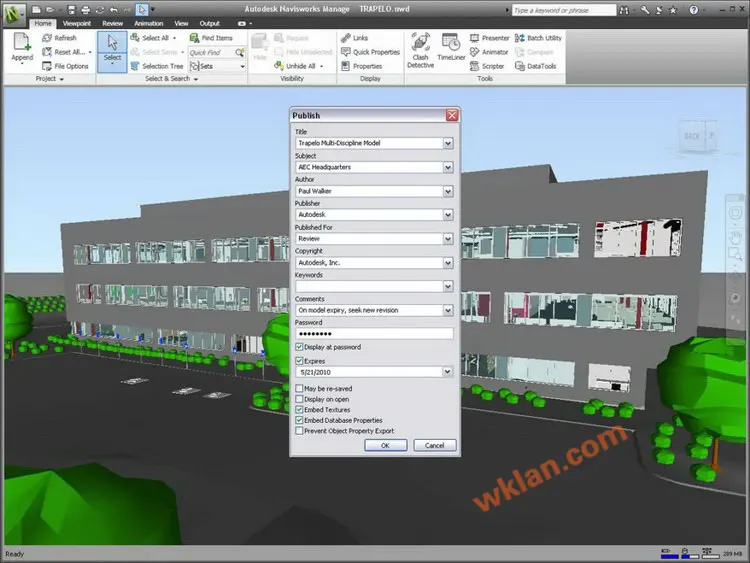Toggle Display at password checkbox
This screenshot has width=750, height=563.
tap(299, 347)
